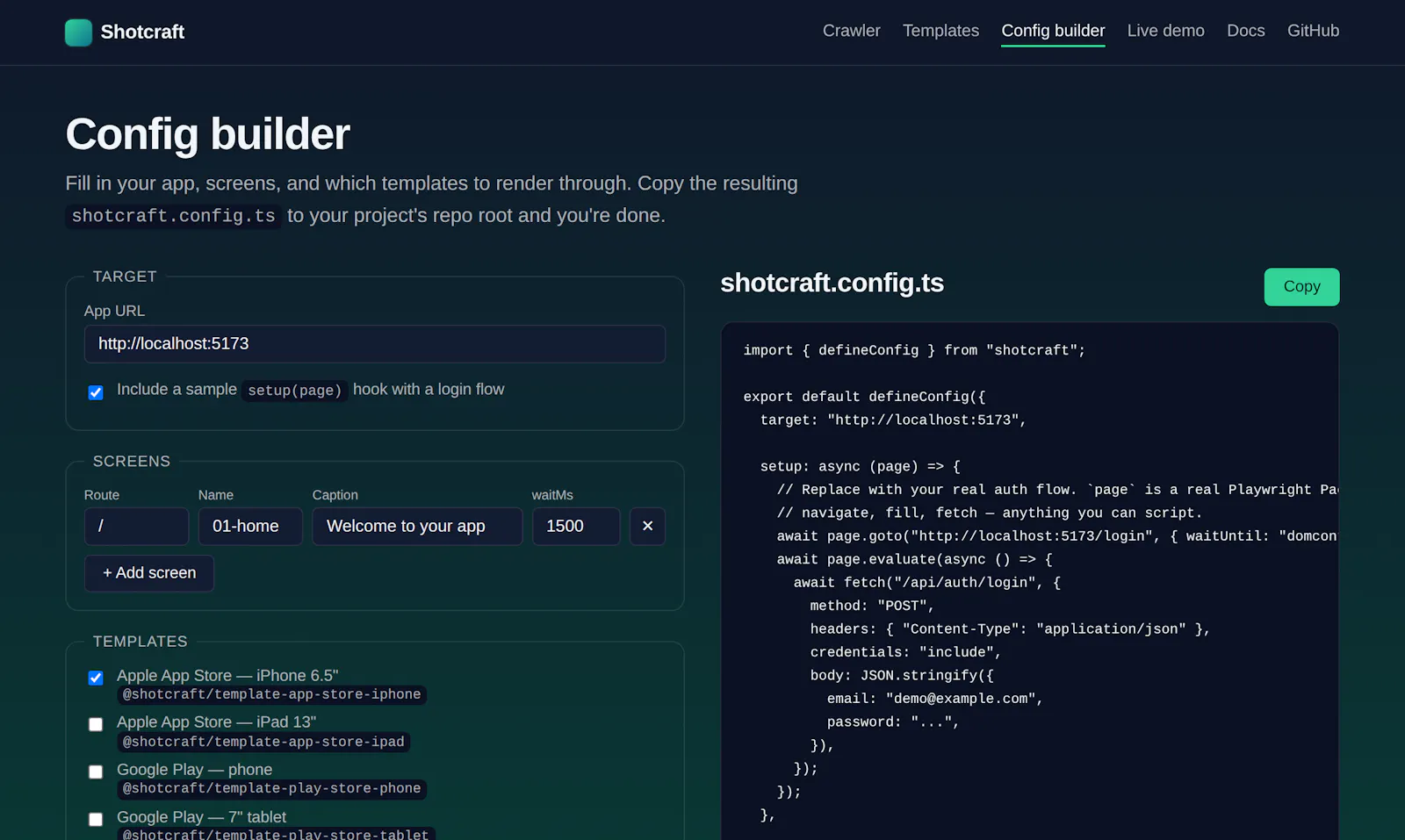Click the import defineConfig code line

(x=914, y=350)
